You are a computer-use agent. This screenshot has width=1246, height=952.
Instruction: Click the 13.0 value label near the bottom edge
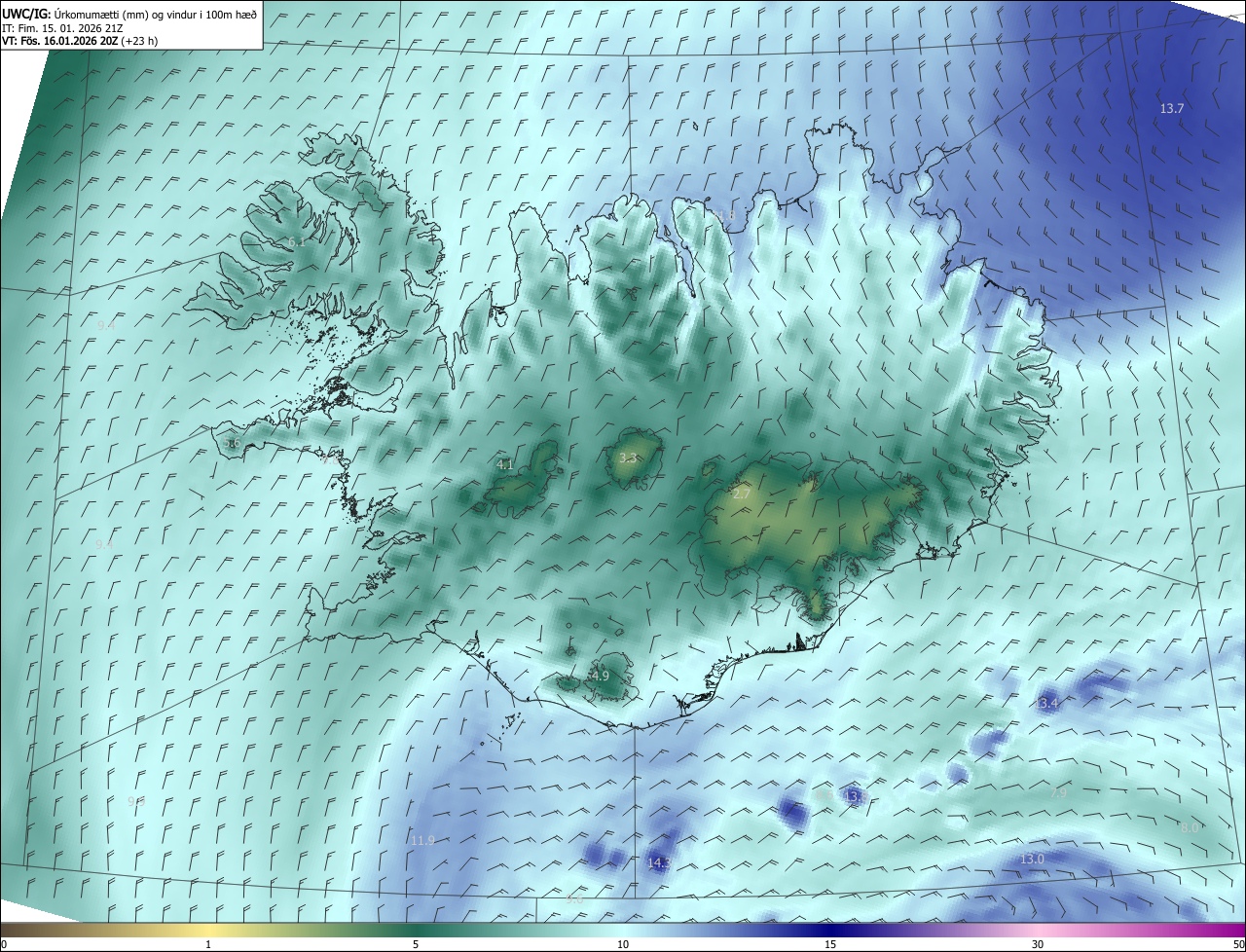[x=1032, y=860]
